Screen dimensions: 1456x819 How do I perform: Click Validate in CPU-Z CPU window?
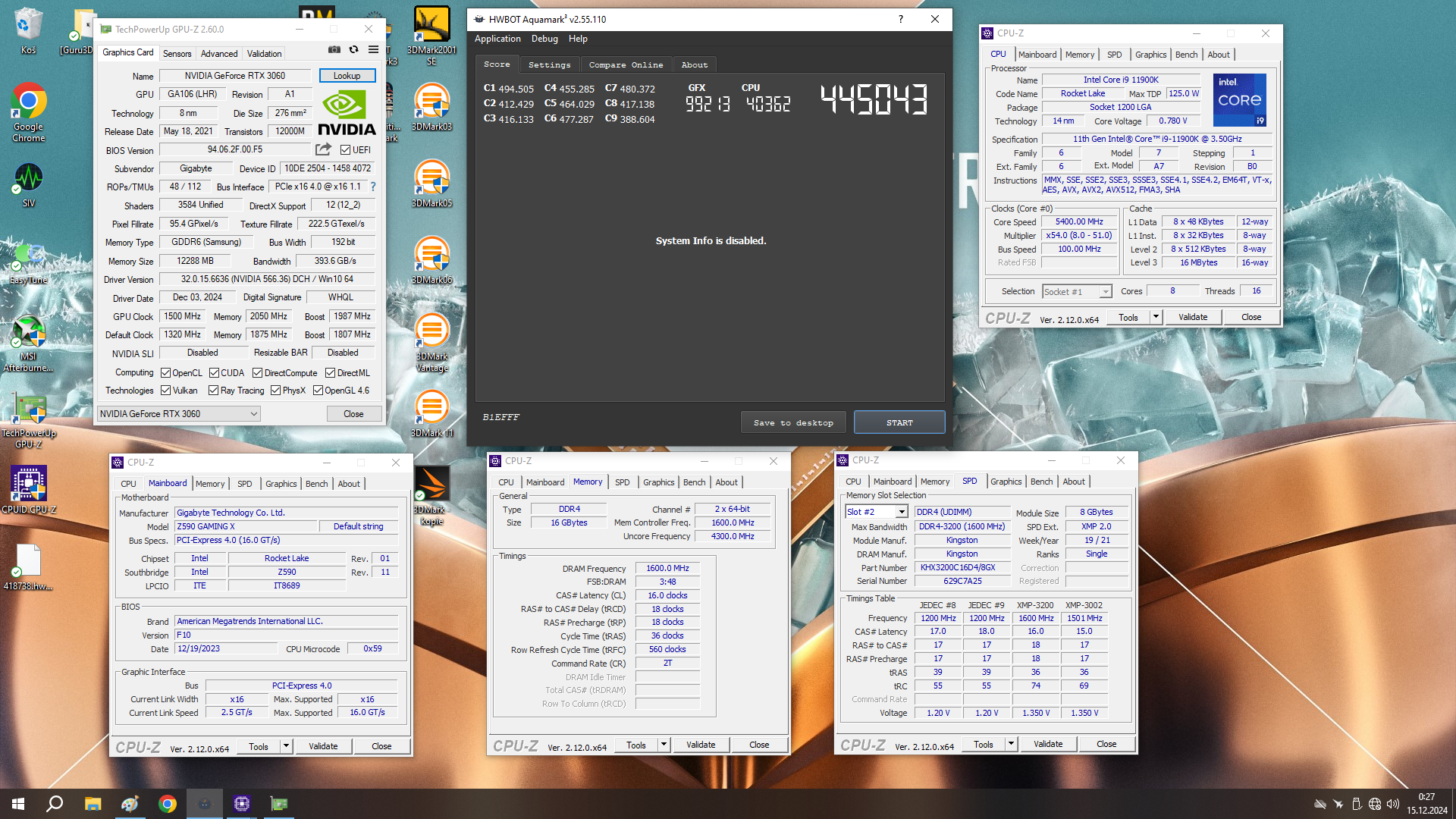click(1193, 317)
